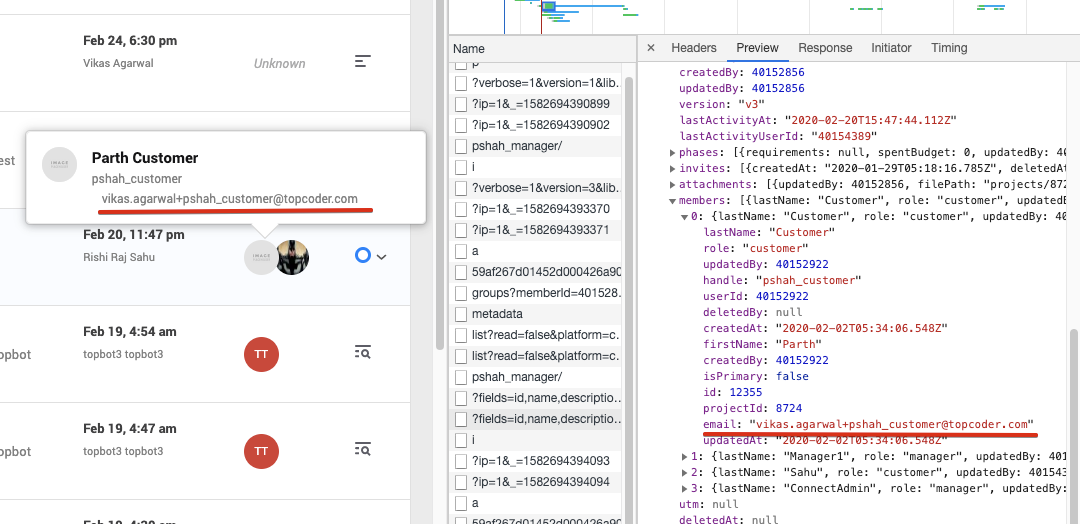Check the ?ip=1&_=1582694390899 request checkbox
The image size is (1080, 524).
[x=461, y=104]
